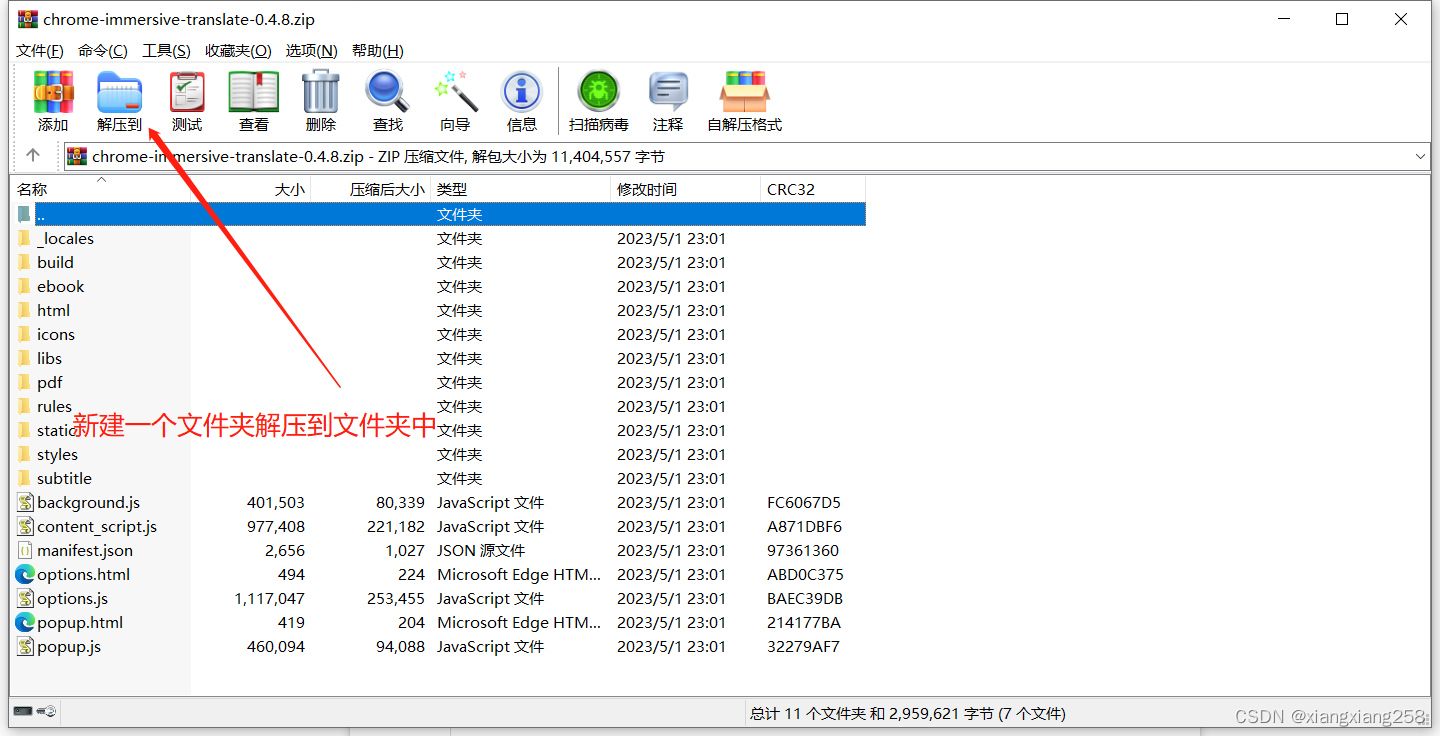Open the 收藏夹(O) menu
This screenshot has width=1440, height=736.
click(238, 51)
